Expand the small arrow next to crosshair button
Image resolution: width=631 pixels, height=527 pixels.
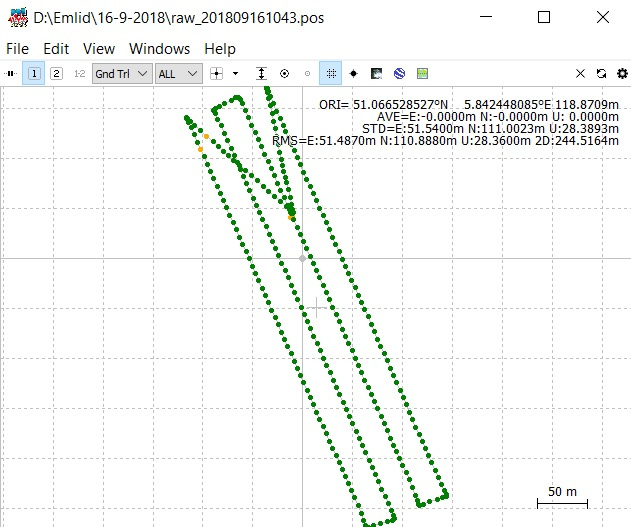pos(235,74)
